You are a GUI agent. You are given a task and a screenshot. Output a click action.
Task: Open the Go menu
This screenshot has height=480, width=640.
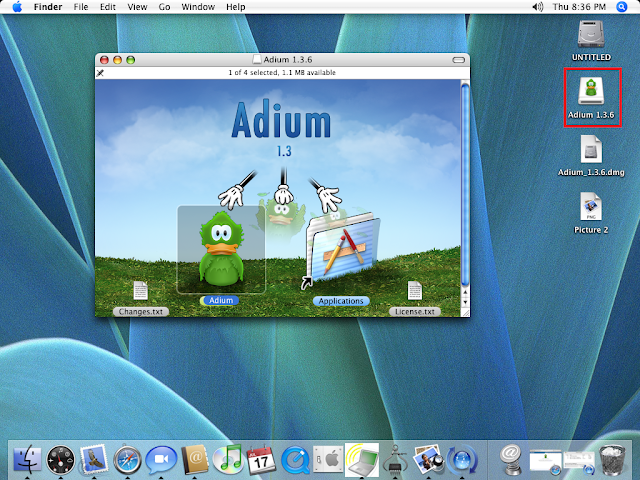click(164, 7)
